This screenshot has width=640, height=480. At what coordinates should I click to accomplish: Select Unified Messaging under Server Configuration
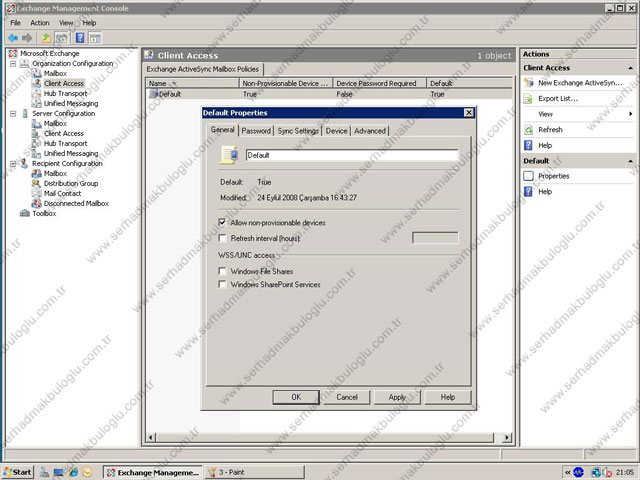[71, 153]
